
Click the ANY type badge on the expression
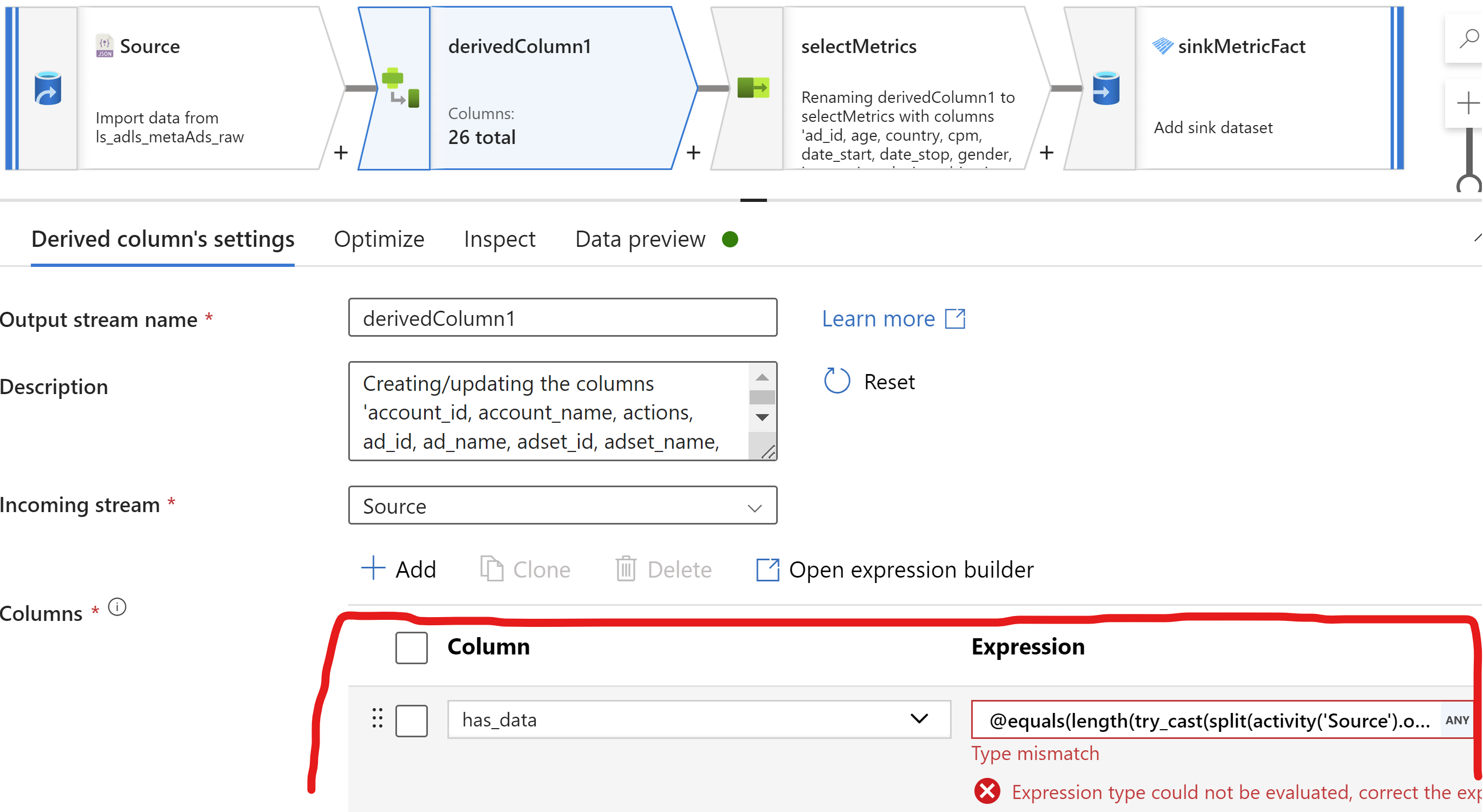coord(1456,719)
